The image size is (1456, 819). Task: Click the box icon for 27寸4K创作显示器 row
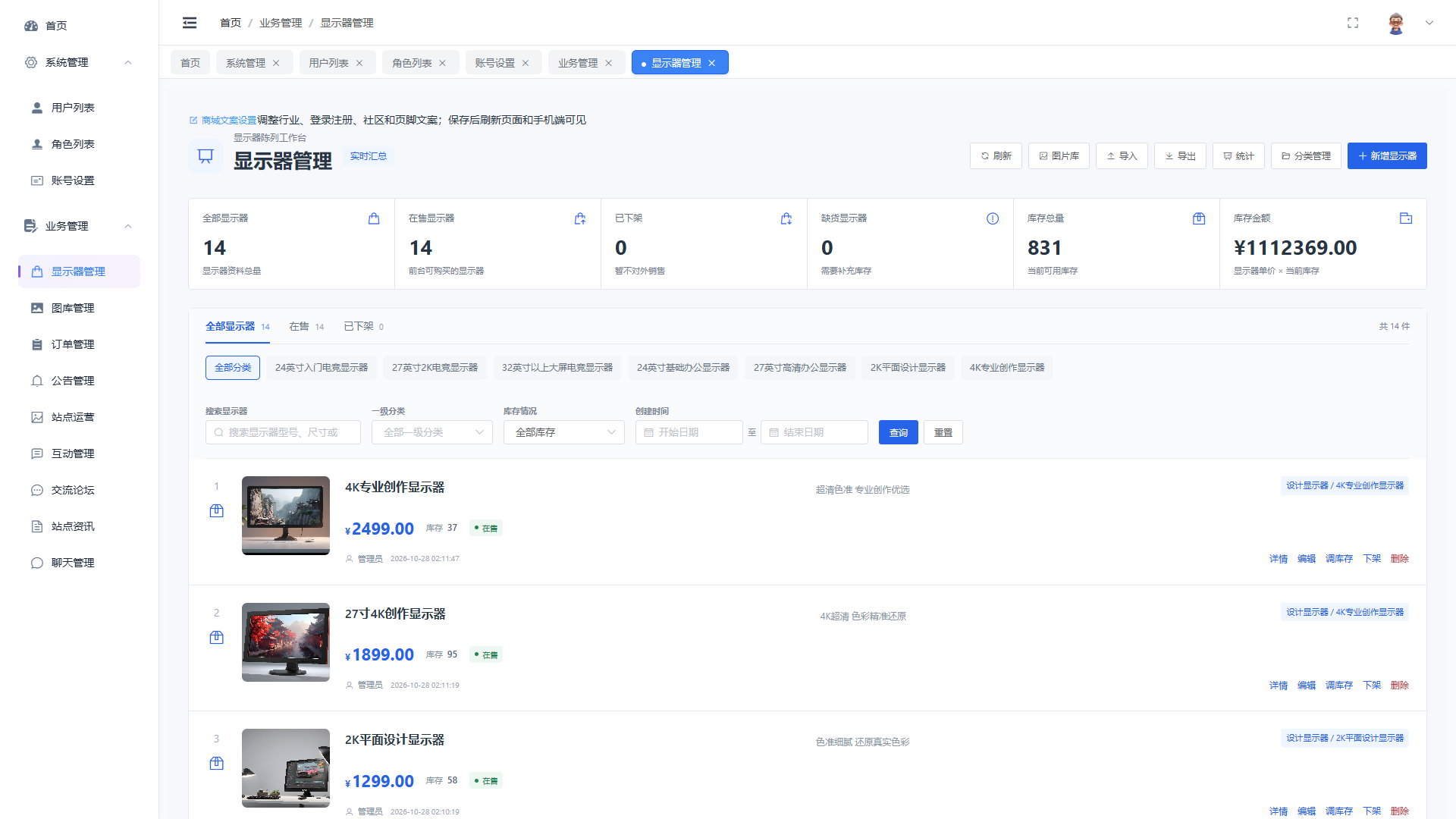[x=216, y=638]
